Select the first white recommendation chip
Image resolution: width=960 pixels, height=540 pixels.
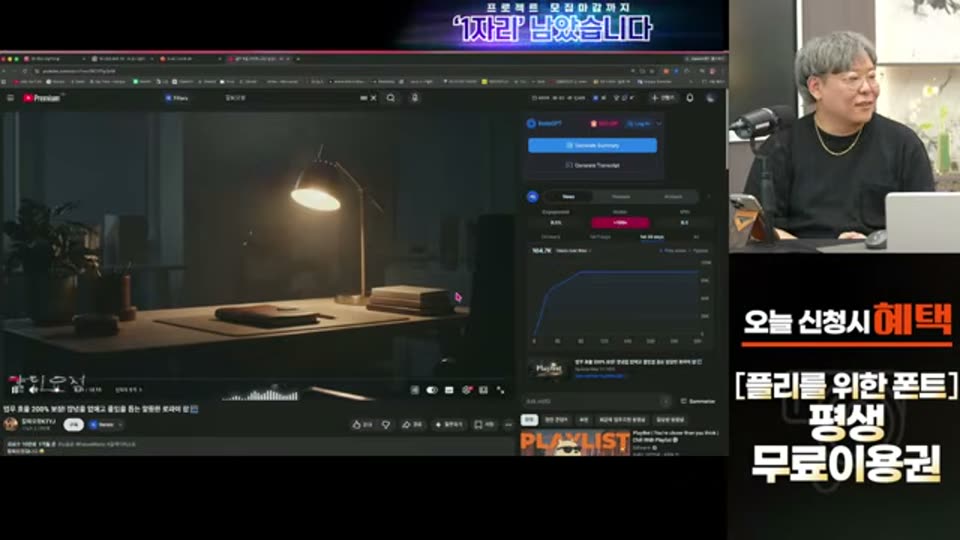click(529, 419)
